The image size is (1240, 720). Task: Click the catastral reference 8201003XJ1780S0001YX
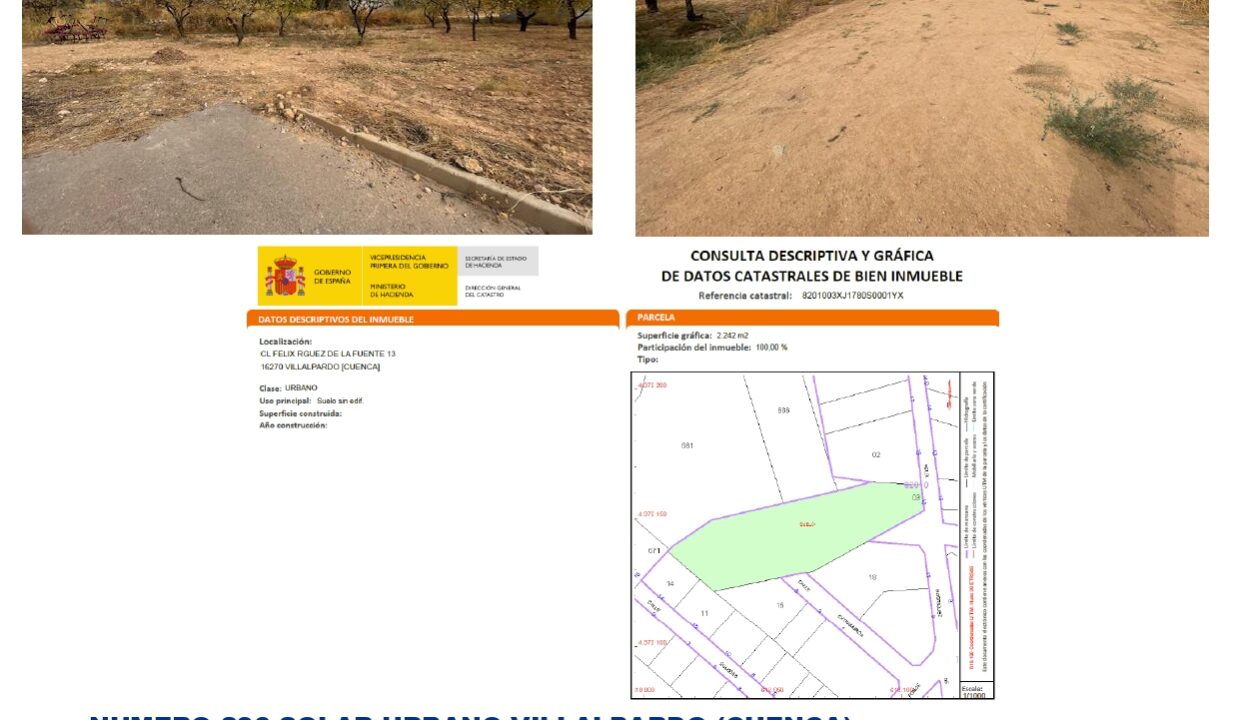coord(852,296)
